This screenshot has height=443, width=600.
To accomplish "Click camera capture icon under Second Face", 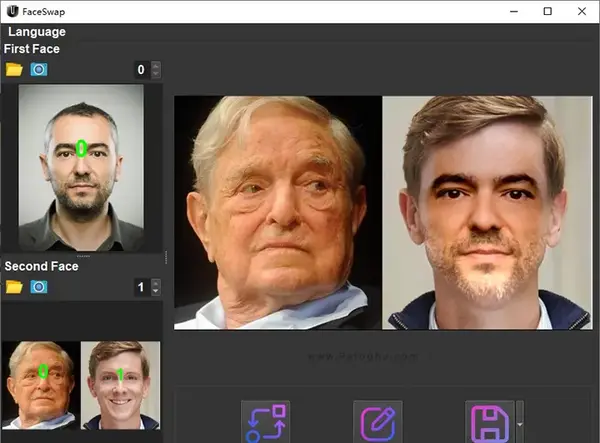I will [x=39, y=287].
